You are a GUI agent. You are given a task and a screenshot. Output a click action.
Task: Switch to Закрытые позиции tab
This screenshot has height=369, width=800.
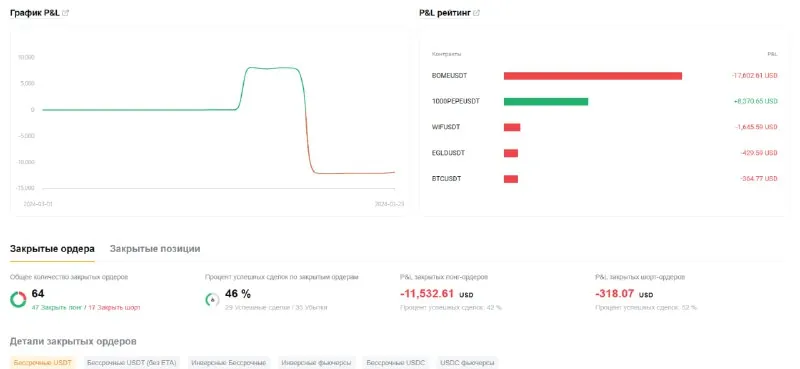[155, 249]
